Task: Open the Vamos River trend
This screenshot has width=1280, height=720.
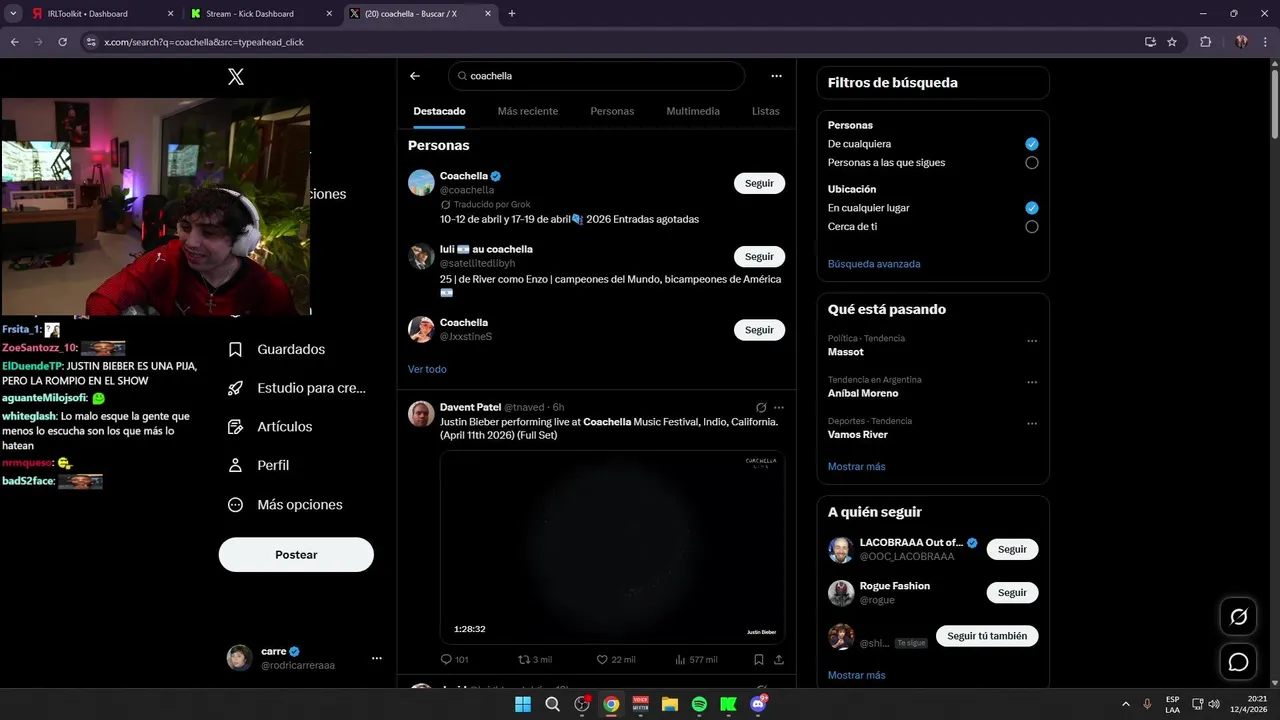Action: 858,435
